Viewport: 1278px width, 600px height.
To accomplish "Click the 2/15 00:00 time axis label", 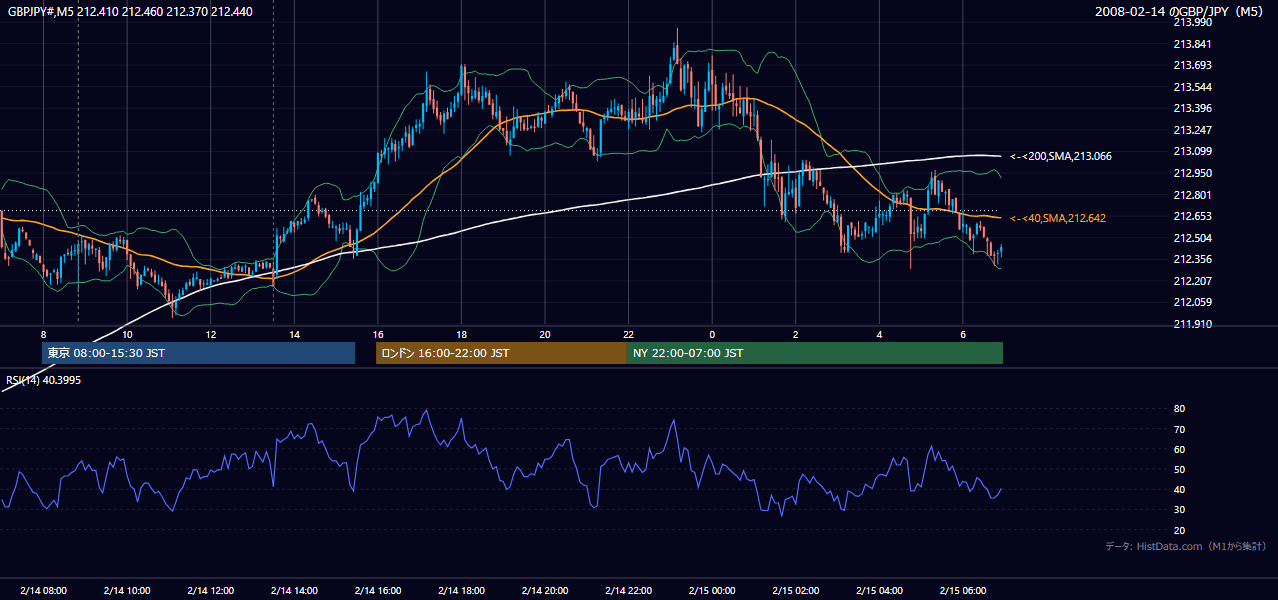I will pyautogui.click(x=711, y=590).
